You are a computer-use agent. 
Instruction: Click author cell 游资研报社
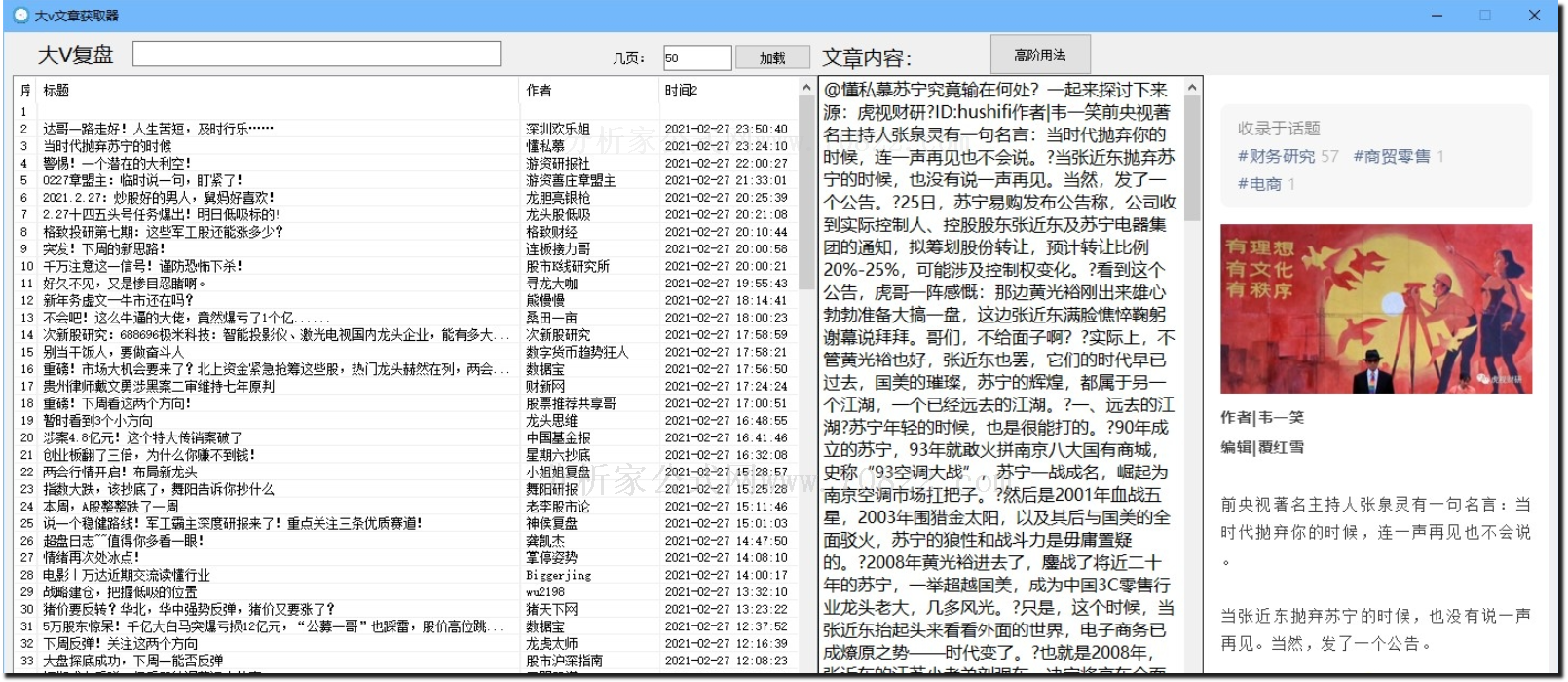(x=558, y=163)
